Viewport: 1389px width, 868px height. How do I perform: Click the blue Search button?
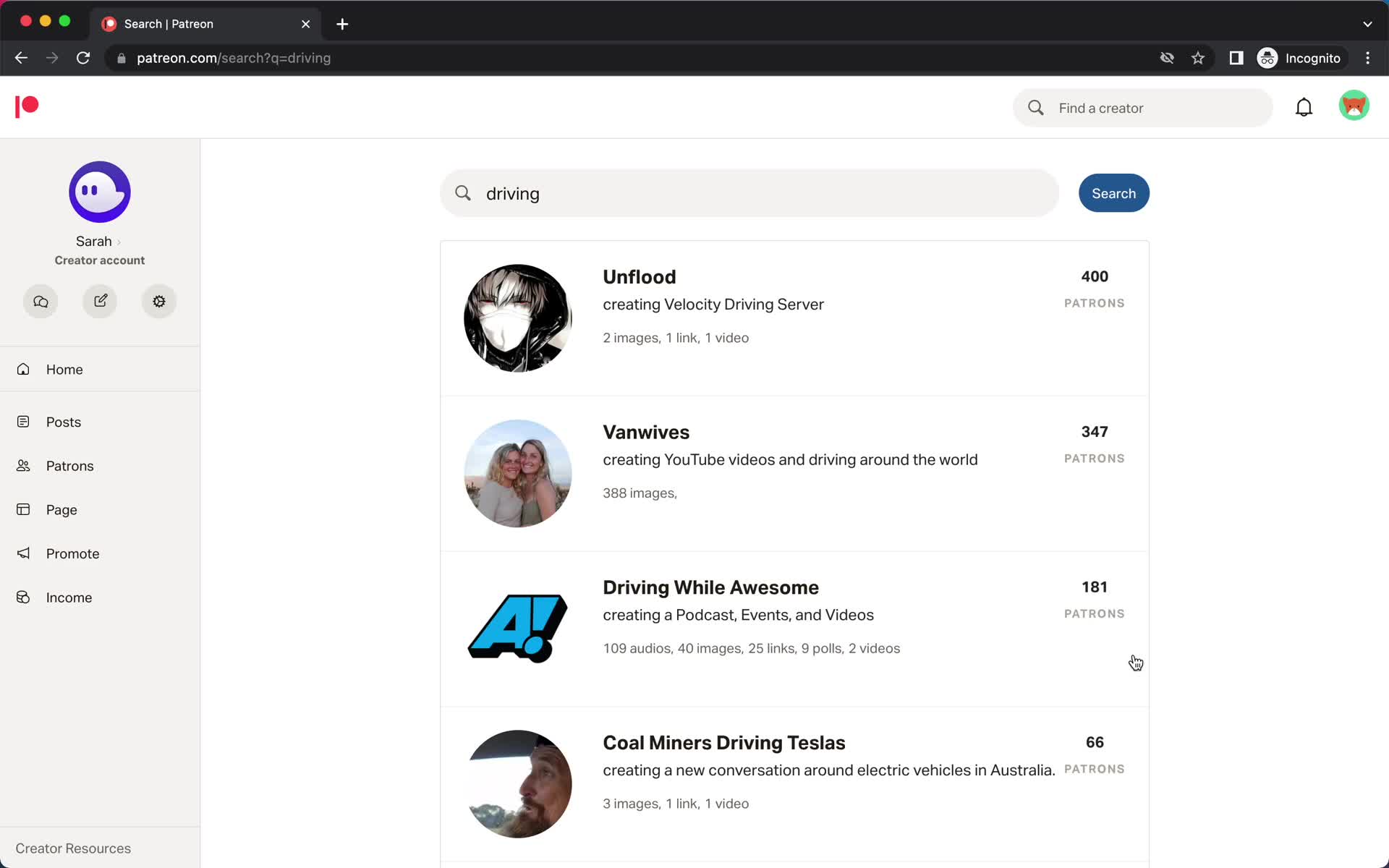pyautogui.click(x=1113, y=193)
